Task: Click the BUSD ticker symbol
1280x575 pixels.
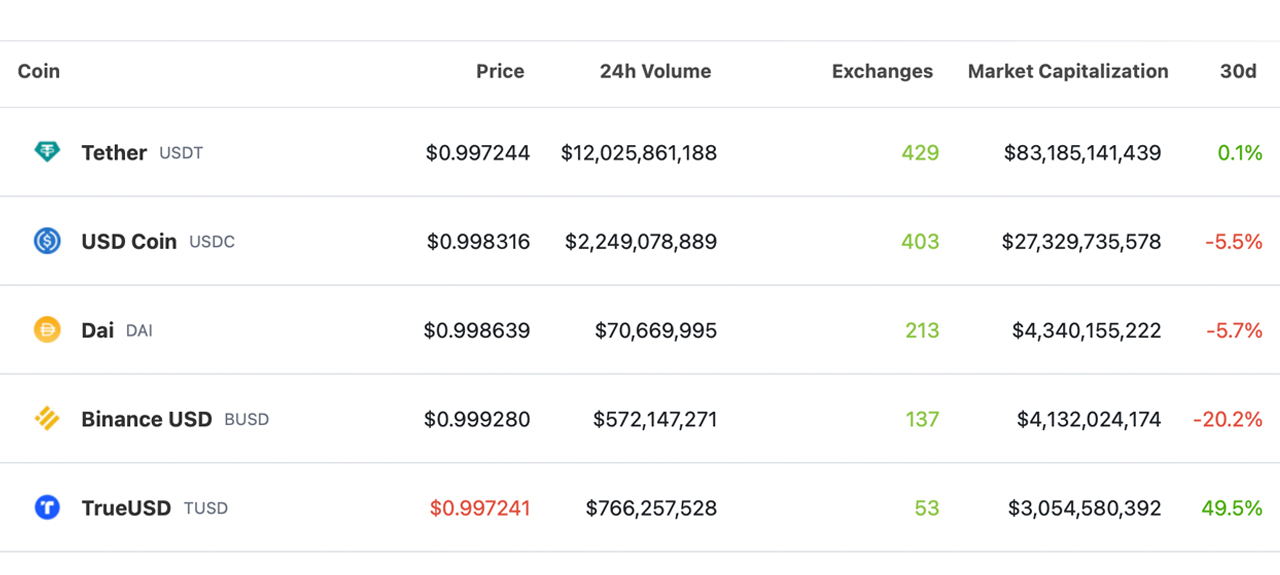Action: pos(247,420)
